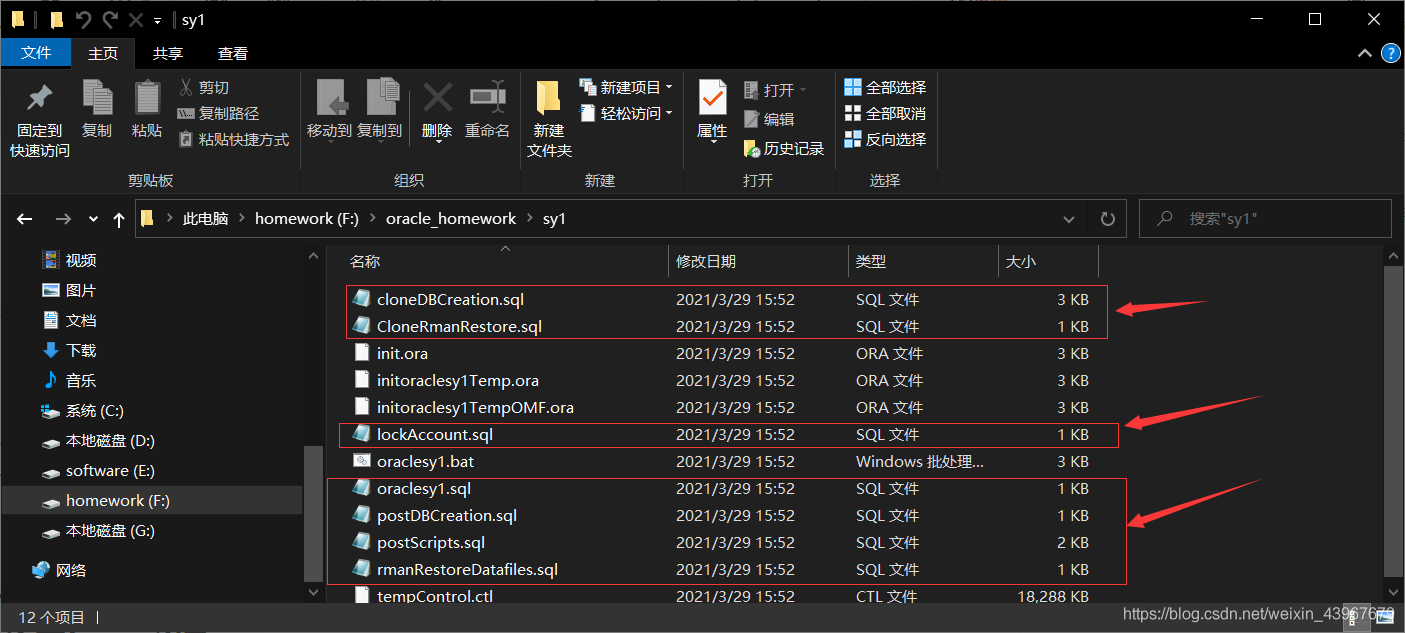This screenshot has height=633, width=1405.
Task: Click the Back navigation arrow
Action: pyautogui.click(x=25, y=219)
